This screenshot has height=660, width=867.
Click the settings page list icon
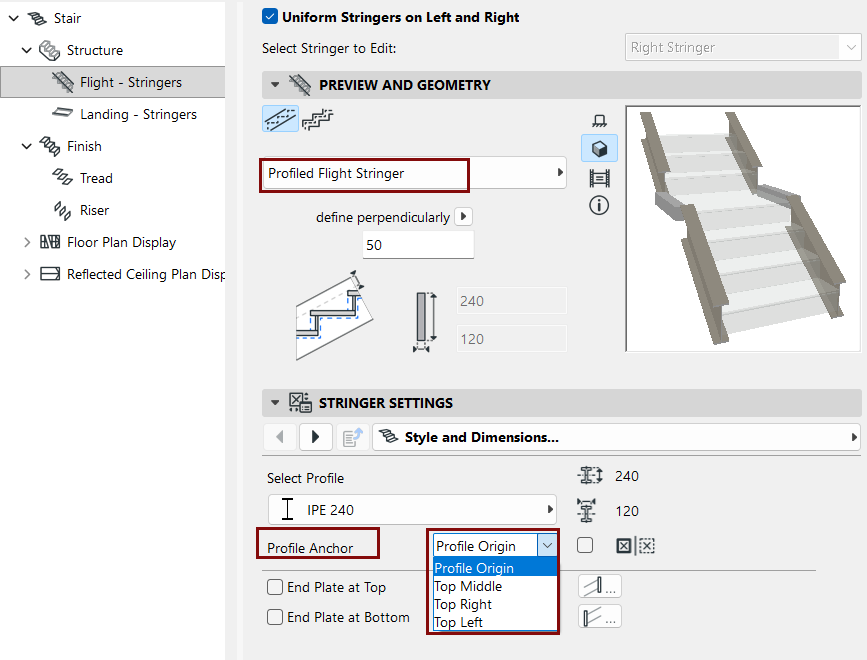pos(353,437)
